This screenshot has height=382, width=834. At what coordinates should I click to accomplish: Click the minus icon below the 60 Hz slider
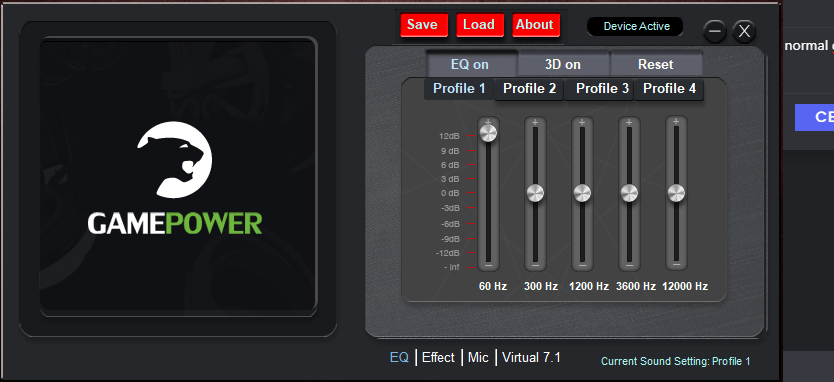tap(489, 265)
